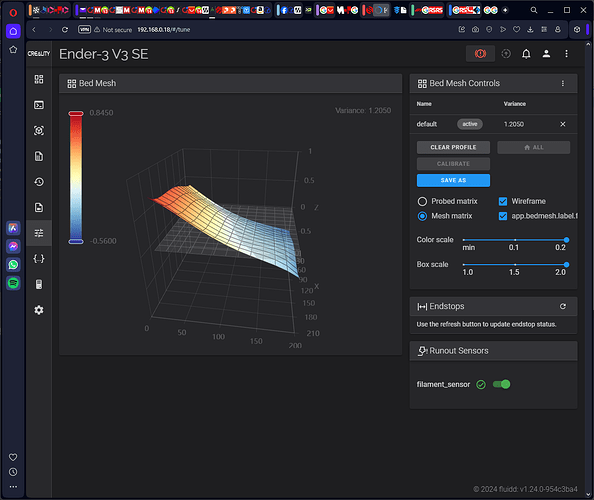
Task: Open Opera sidebar history clock
Action: pos(13,472)
